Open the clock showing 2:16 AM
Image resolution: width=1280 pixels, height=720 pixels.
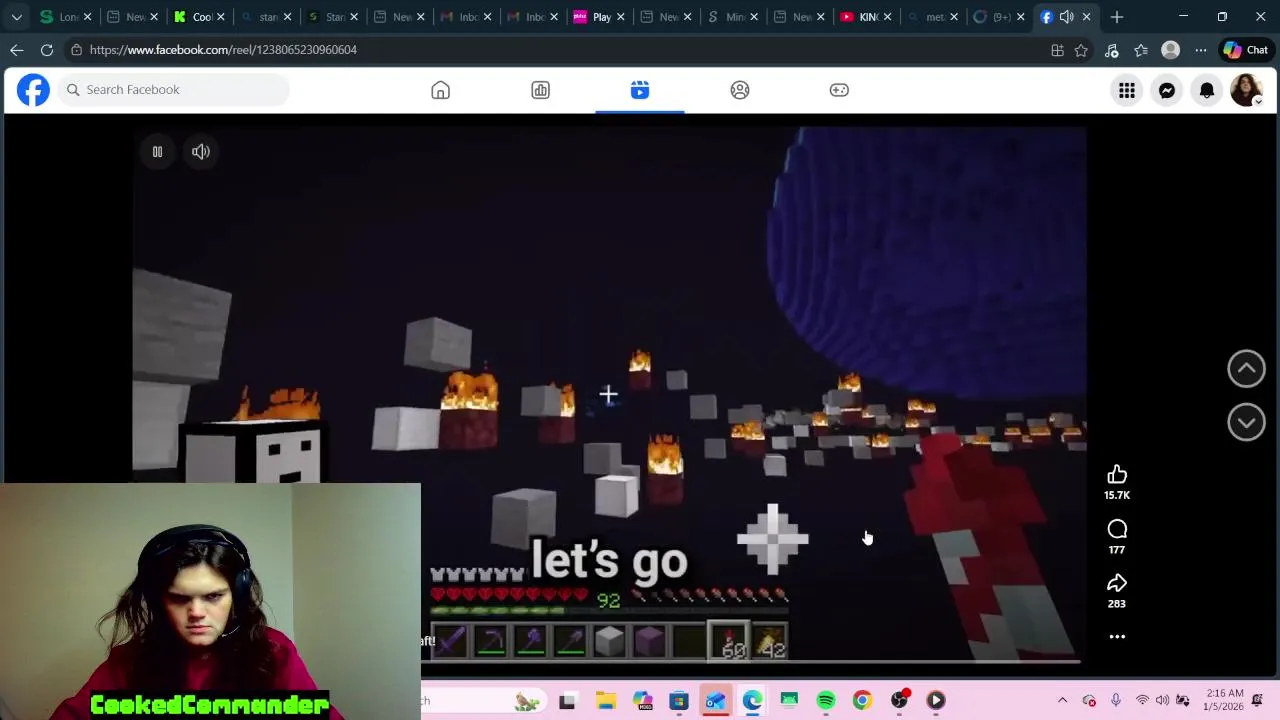(1225, 700)
